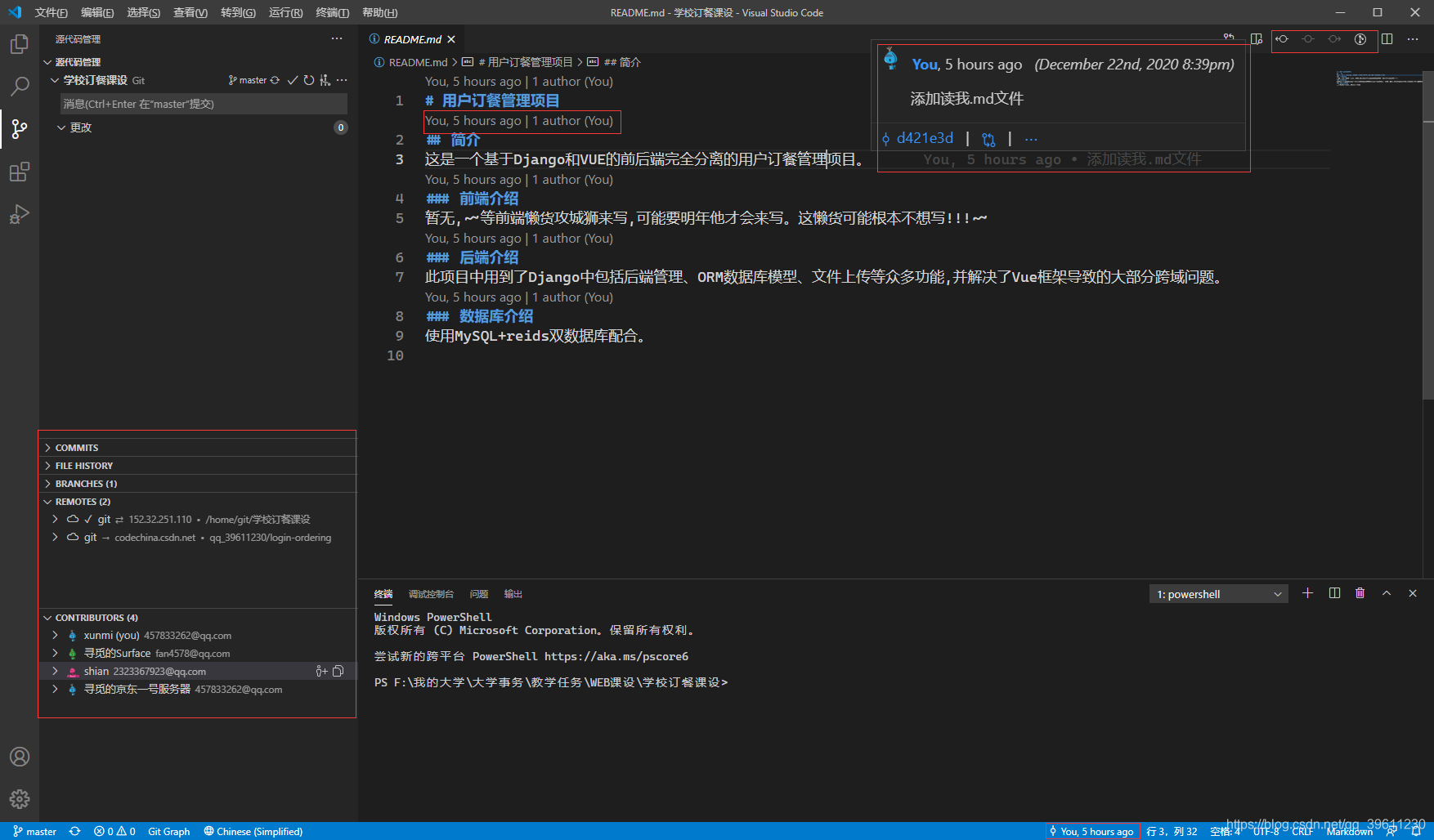The height and width of the screenshot is (840, 1434).
Task: Click the commit message input field
Action: (x=200, y=103)
